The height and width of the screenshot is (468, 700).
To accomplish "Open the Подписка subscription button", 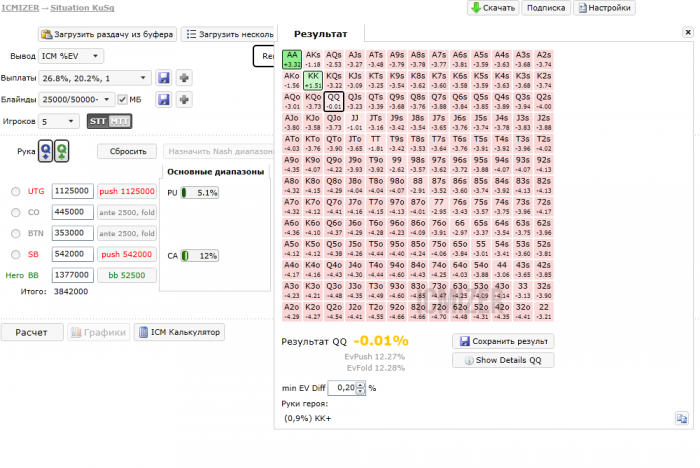I will [546, 8].
